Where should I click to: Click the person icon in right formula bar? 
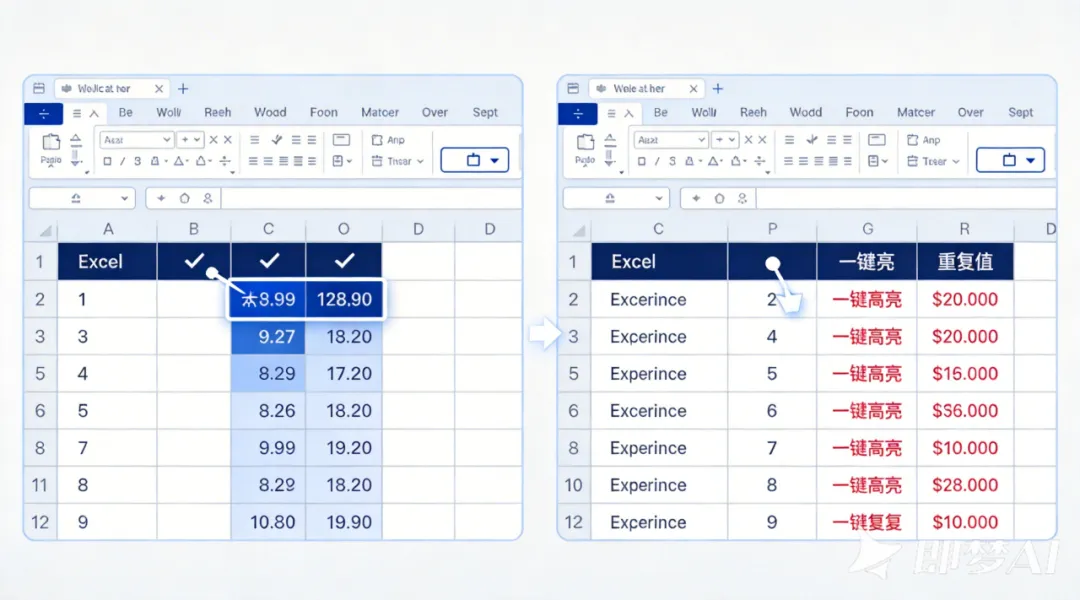[x=742, y=198]
